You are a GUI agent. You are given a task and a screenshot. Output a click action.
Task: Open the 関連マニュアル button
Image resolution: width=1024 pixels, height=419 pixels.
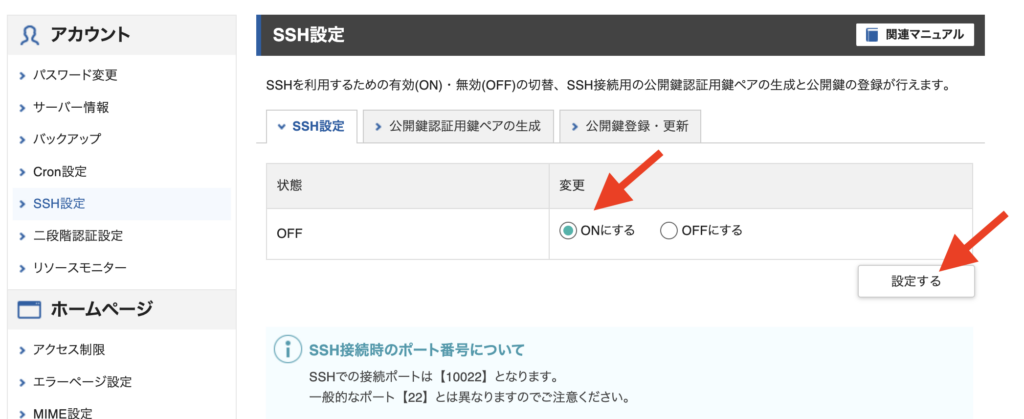click(915, 35)
